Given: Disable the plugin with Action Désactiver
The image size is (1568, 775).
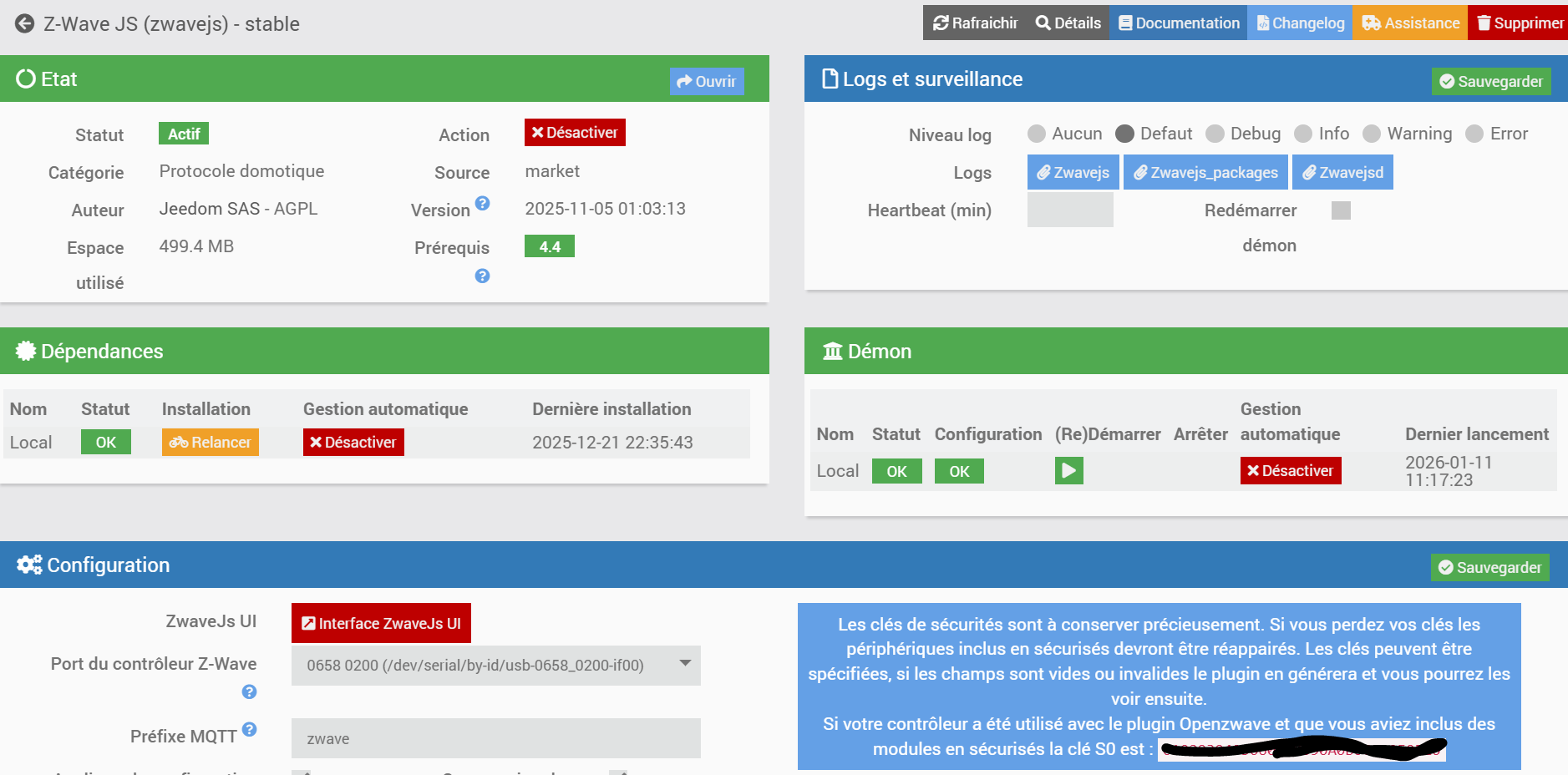Looking at the screenshot, I should point(575,133).
